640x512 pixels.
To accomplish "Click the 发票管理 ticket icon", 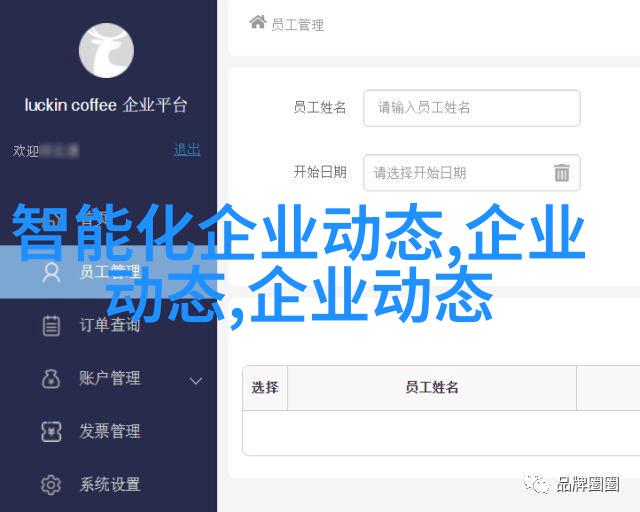I will (x=51, y=432).
